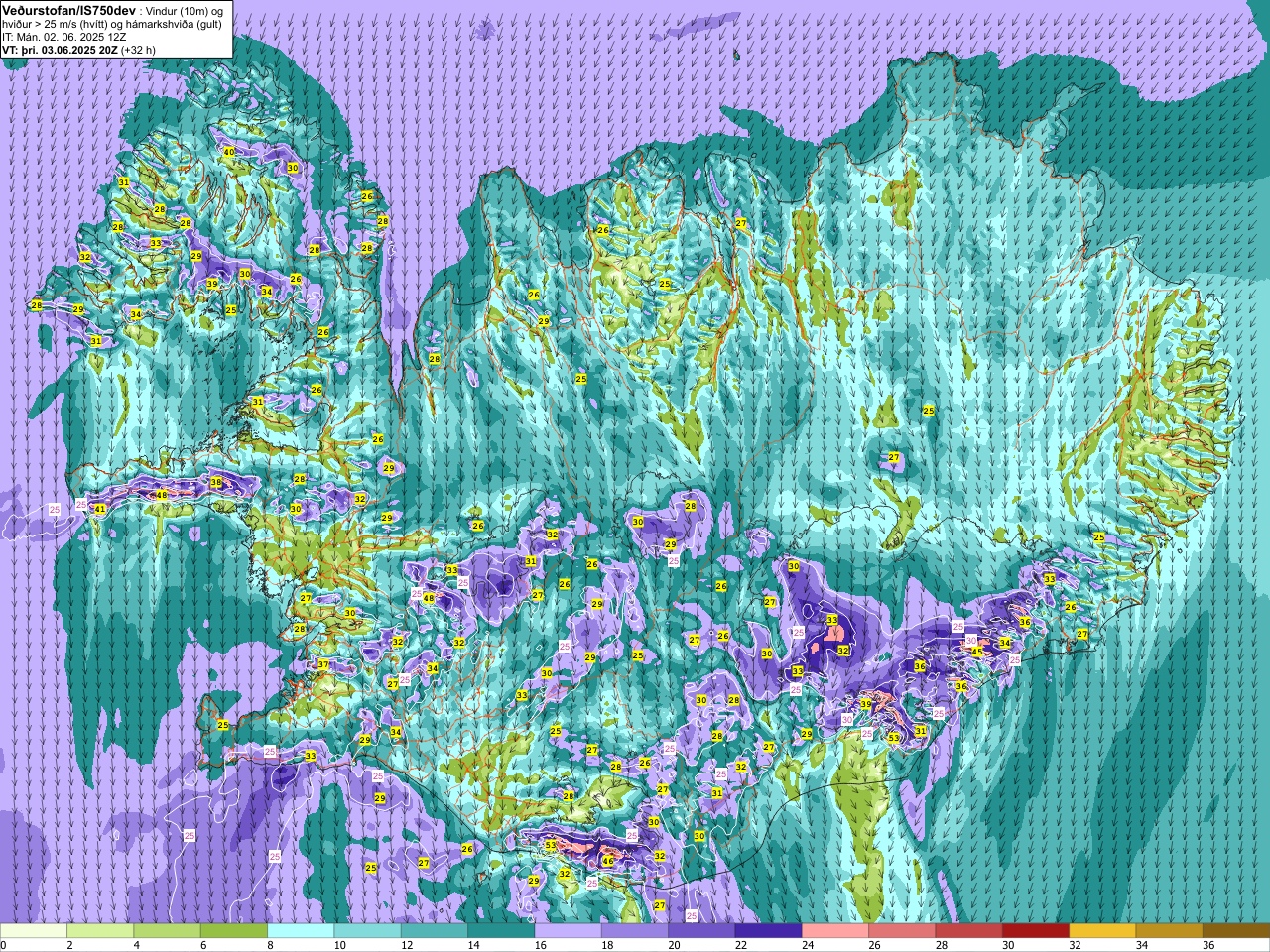
Task: Click the yellow '37' gust label in the west
Action: pyautogui.click(x=323, y=664)
